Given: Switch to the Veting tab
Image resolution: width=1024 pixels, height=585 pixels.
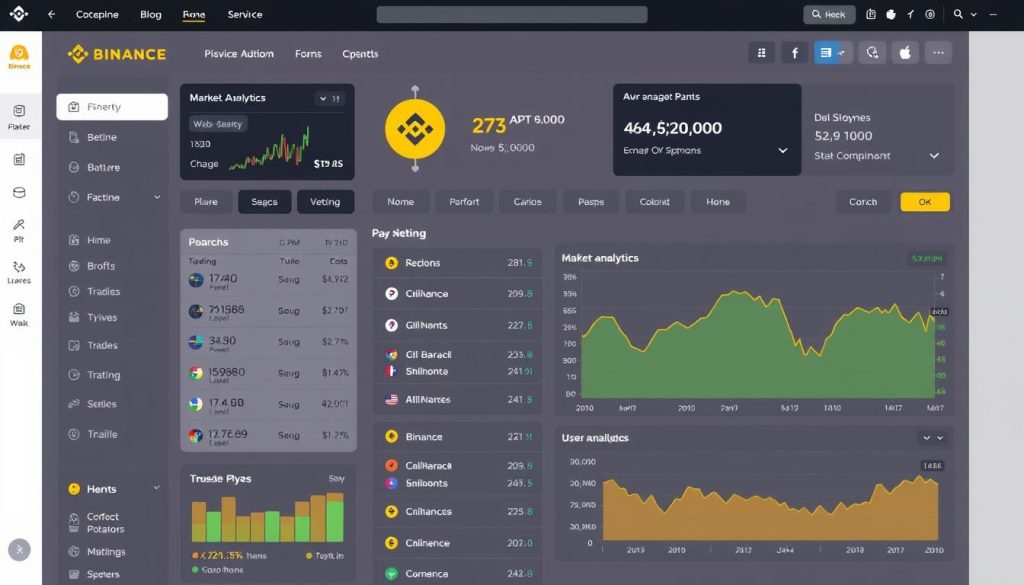Looking at the screenshot, I should [325, 202].
